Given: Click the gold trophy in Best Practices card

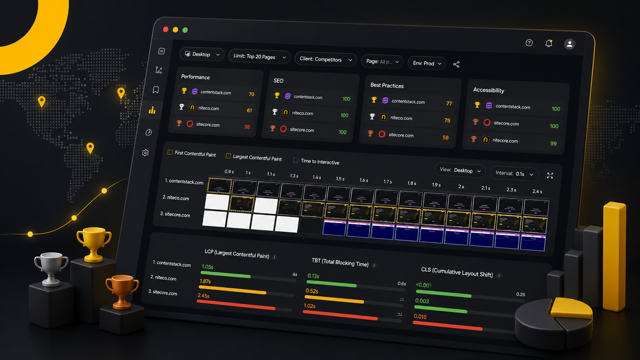Looking at the screenshot, I should tap(374, 100).
